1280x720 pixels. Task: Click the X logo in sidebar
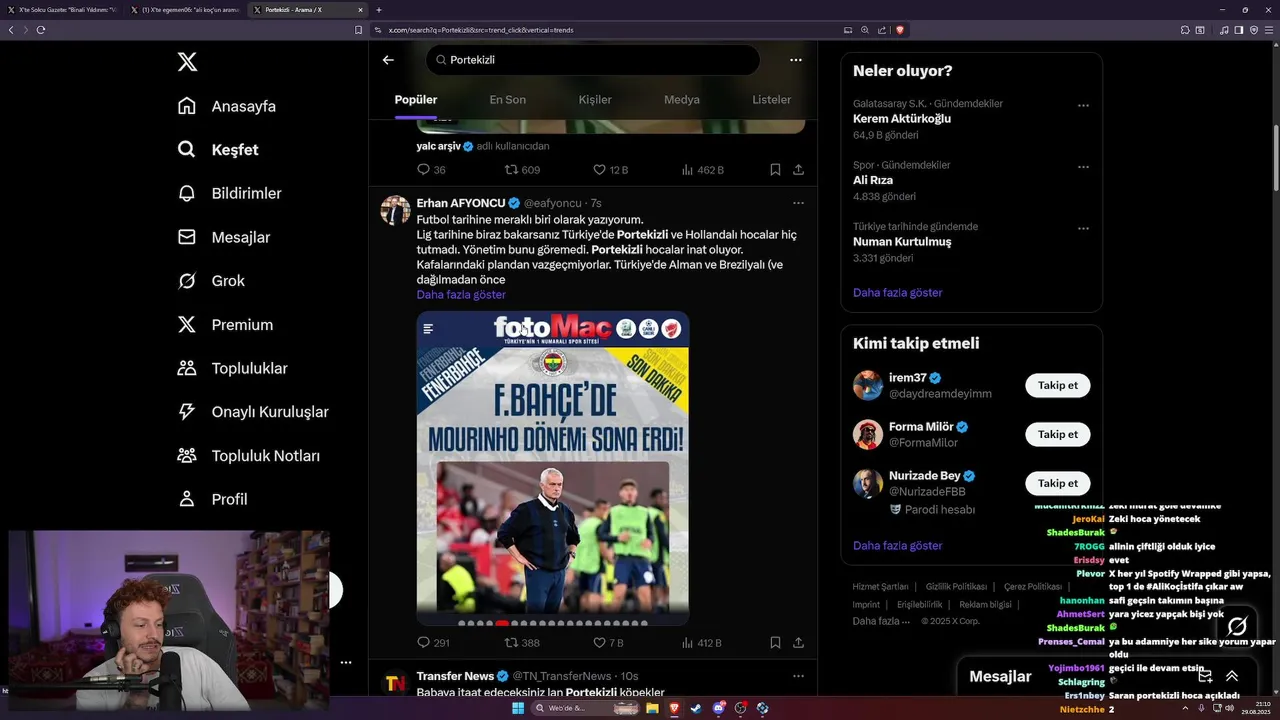coord(187,62)
